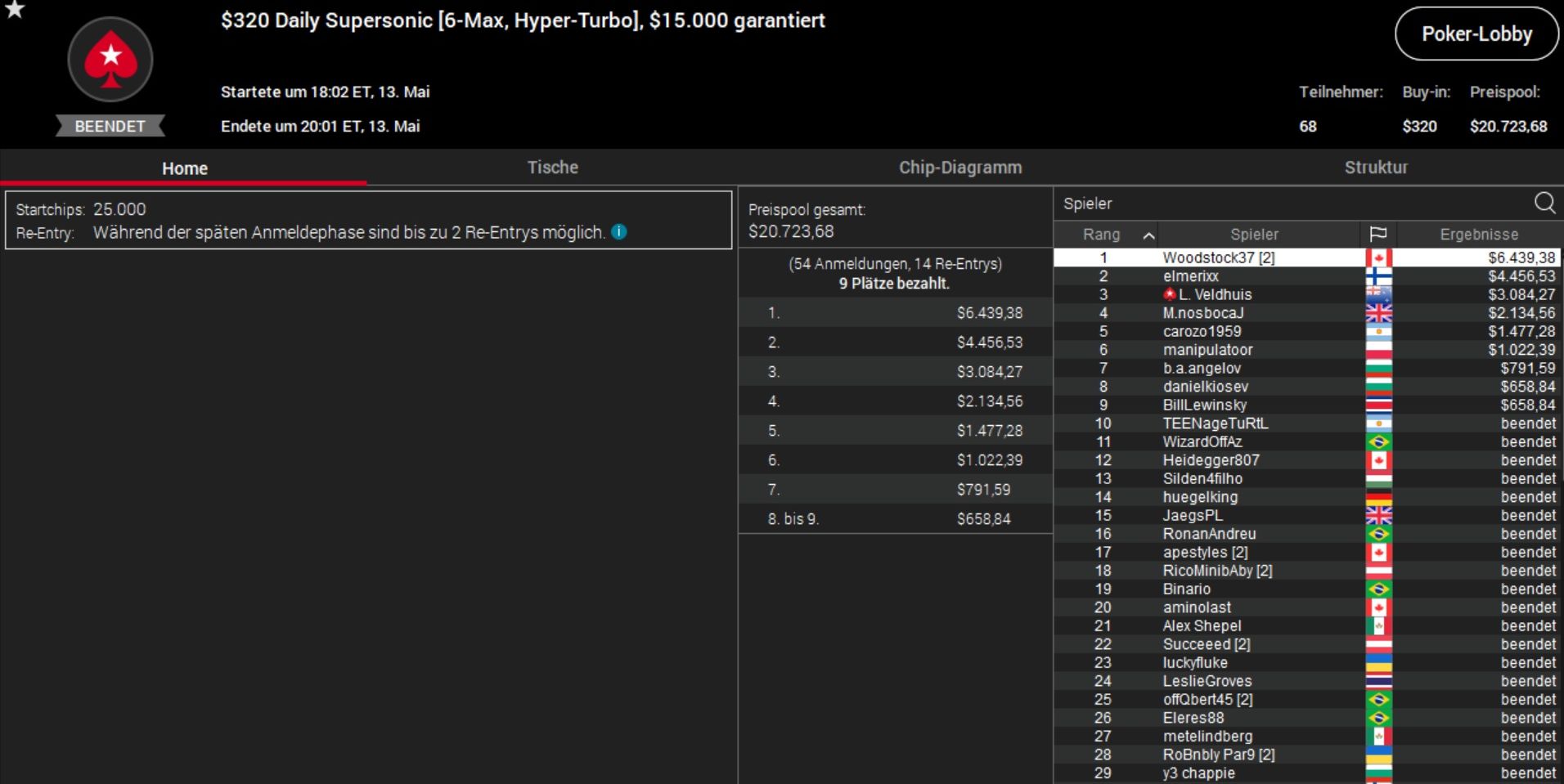Click the PokerStars red spade logo
Viewport: 1564px width, 784px height.
coord(110,60)
